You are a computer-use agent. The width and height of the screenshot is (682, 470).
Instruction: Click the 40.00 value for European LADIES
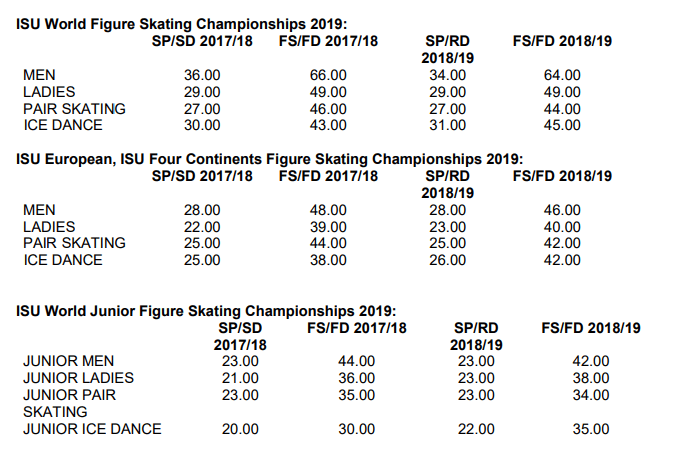coord(561,227)
